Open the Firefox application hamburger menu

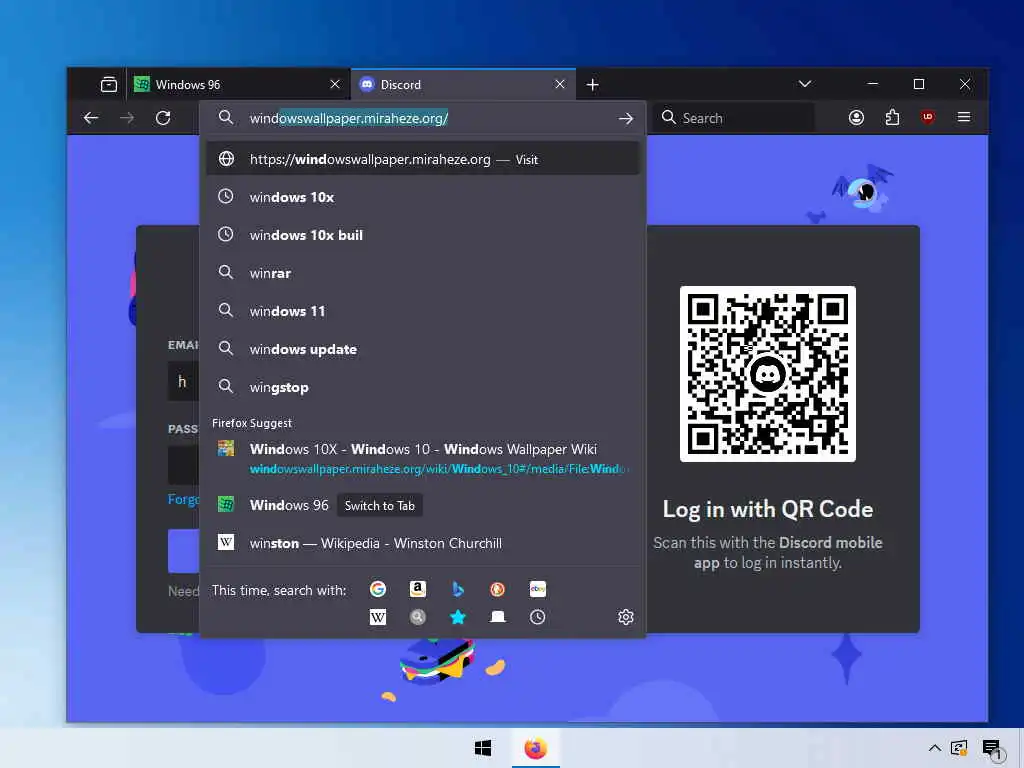963,118
